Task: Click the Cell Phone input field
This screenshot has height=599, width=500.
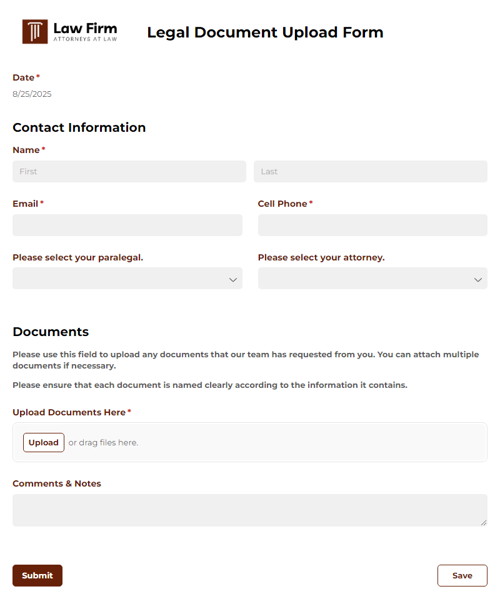Action: pyautogui.click(x=372, y=225)
